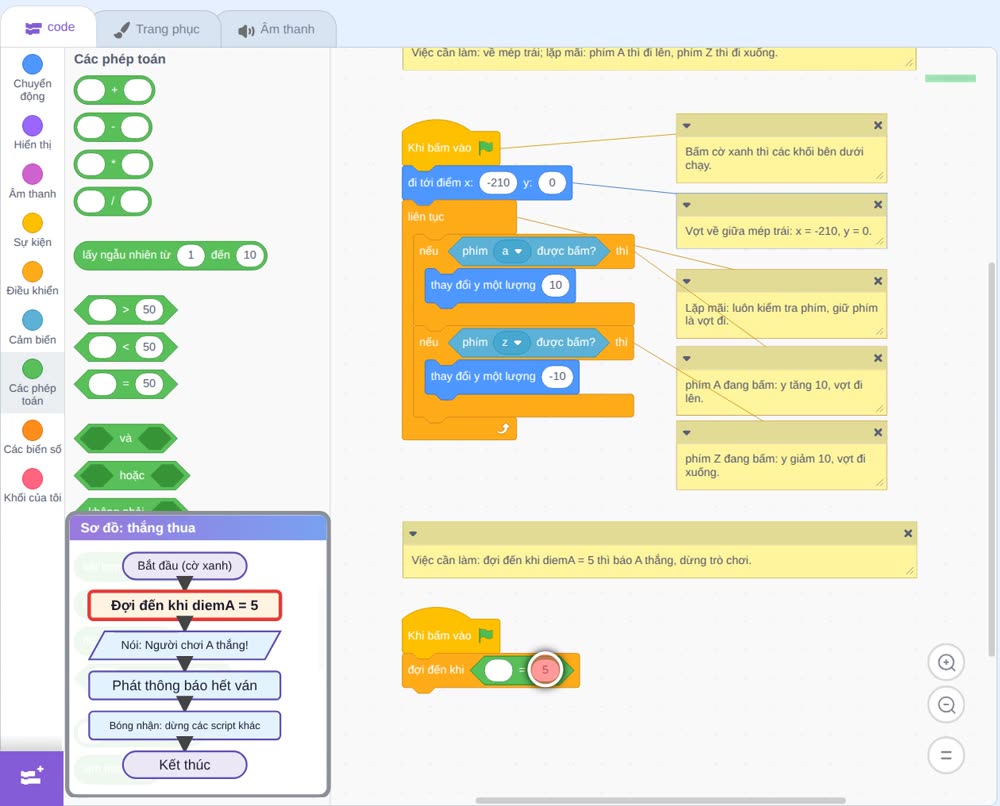Collapse the 'Lặp mãi' comment
This screenshot has width=1000, height=806.
686,281
